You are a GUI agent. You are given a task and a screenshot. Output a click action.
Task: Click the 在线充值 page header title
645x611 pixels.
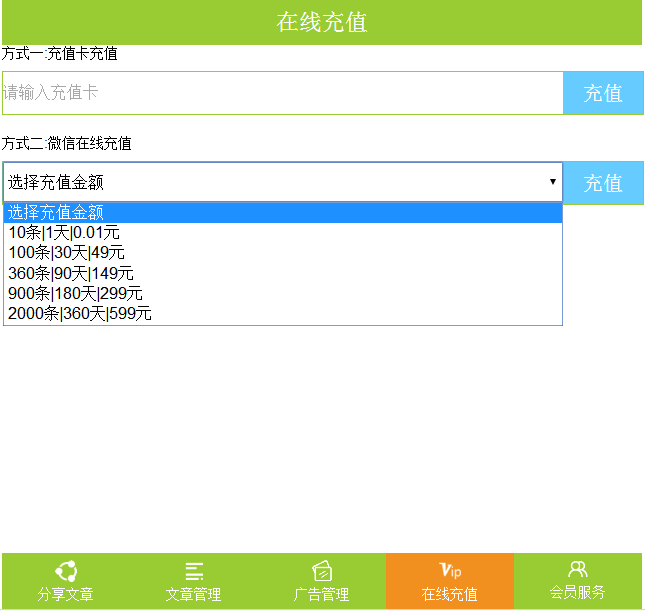coord(322,22)
